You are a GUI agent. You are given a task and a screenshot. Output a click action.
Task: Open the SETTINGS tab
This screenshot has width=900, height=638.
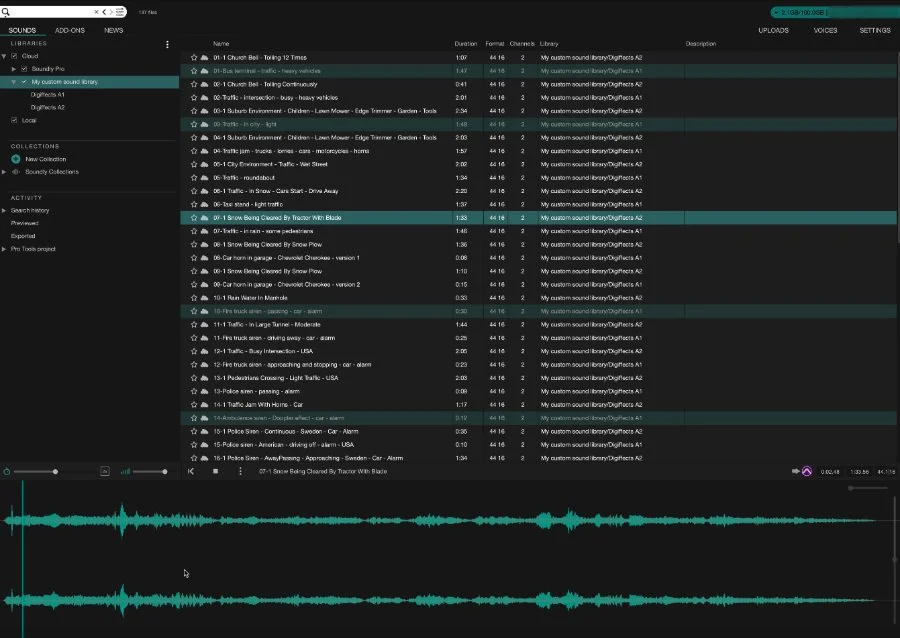pos(874,31)
